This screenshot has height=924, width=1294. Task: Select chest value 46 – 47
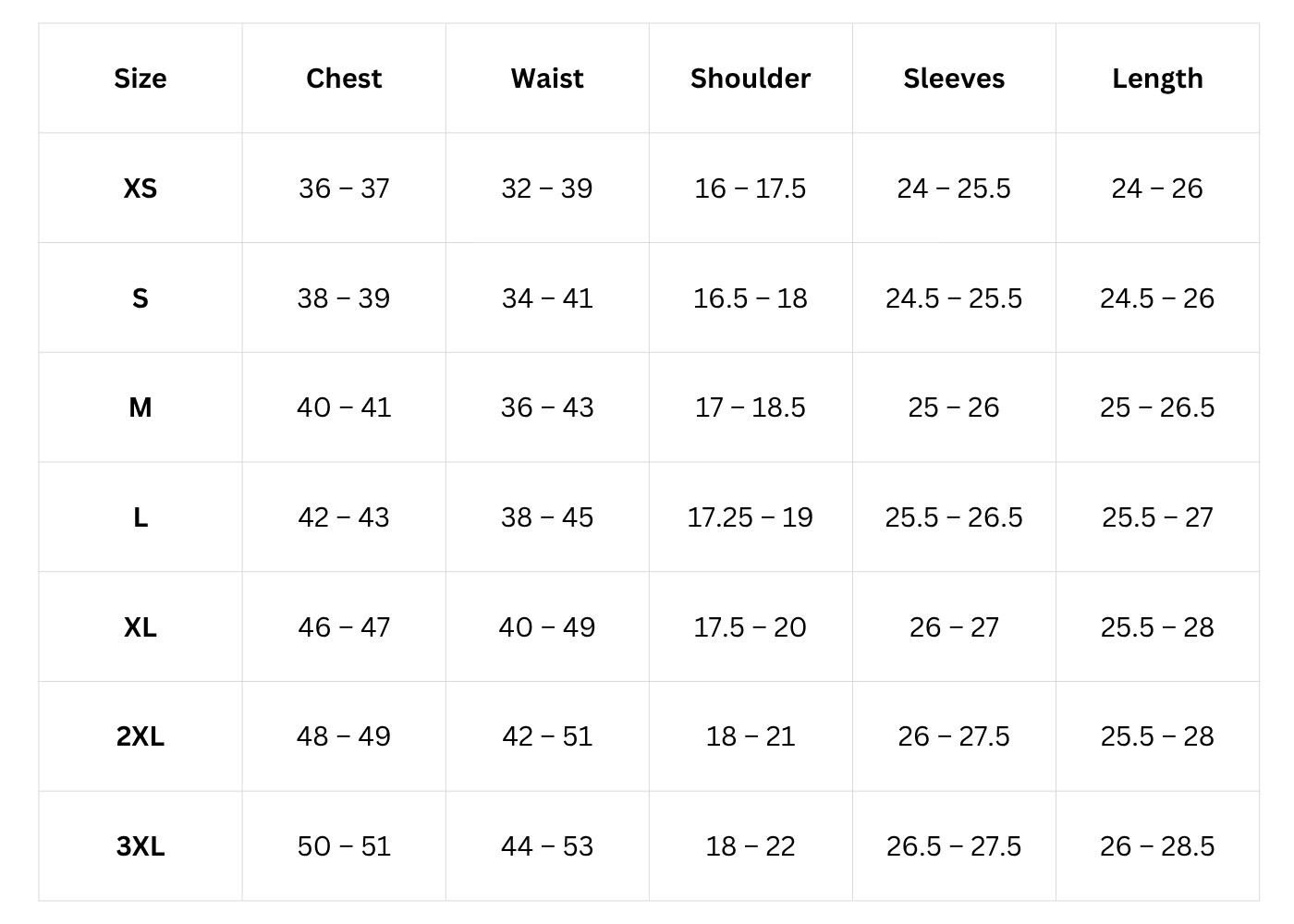coord(344,627)
